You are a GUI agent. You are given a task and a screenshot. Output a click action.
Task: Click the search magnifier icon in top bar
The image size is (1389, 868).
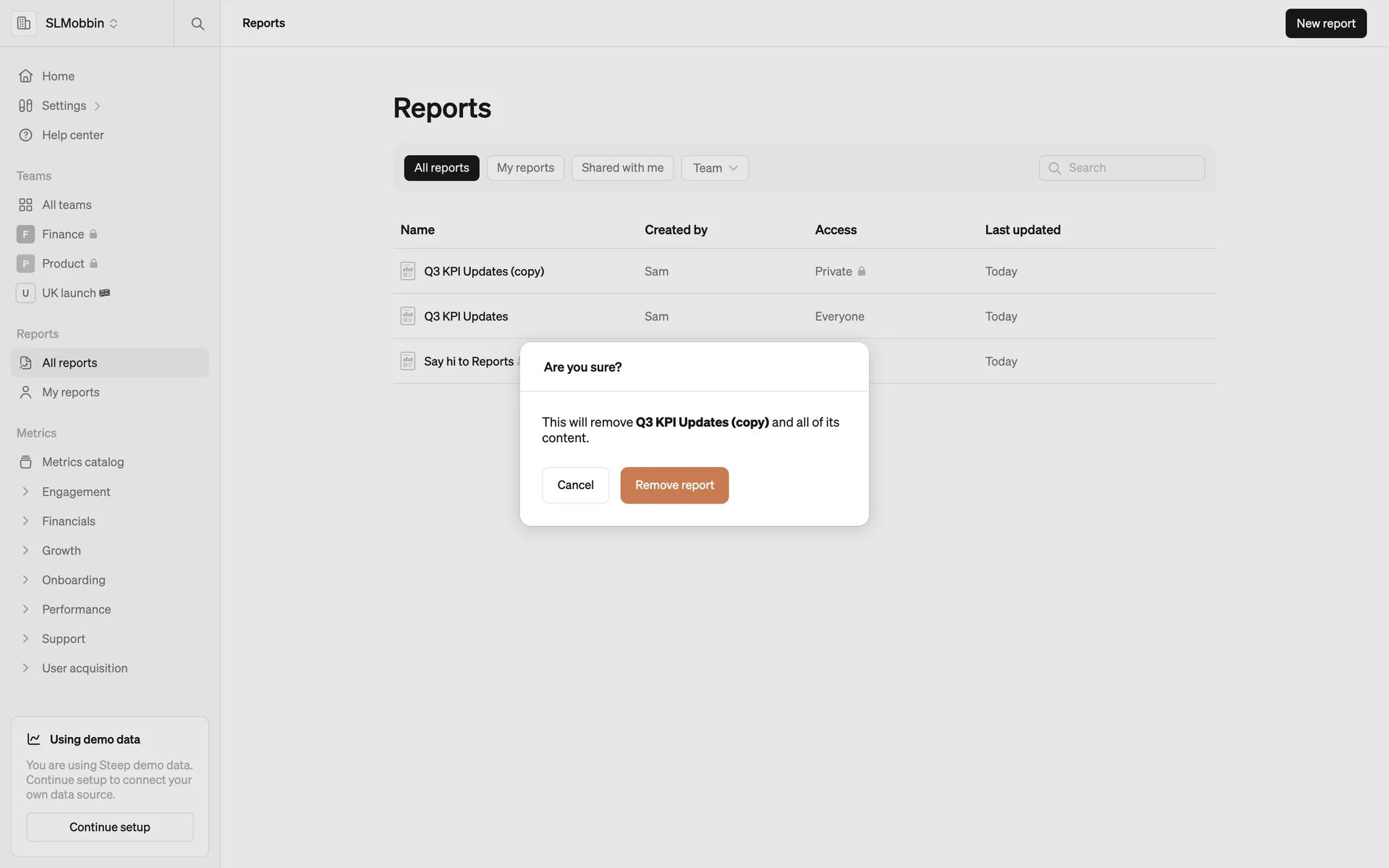click(197, 24)
